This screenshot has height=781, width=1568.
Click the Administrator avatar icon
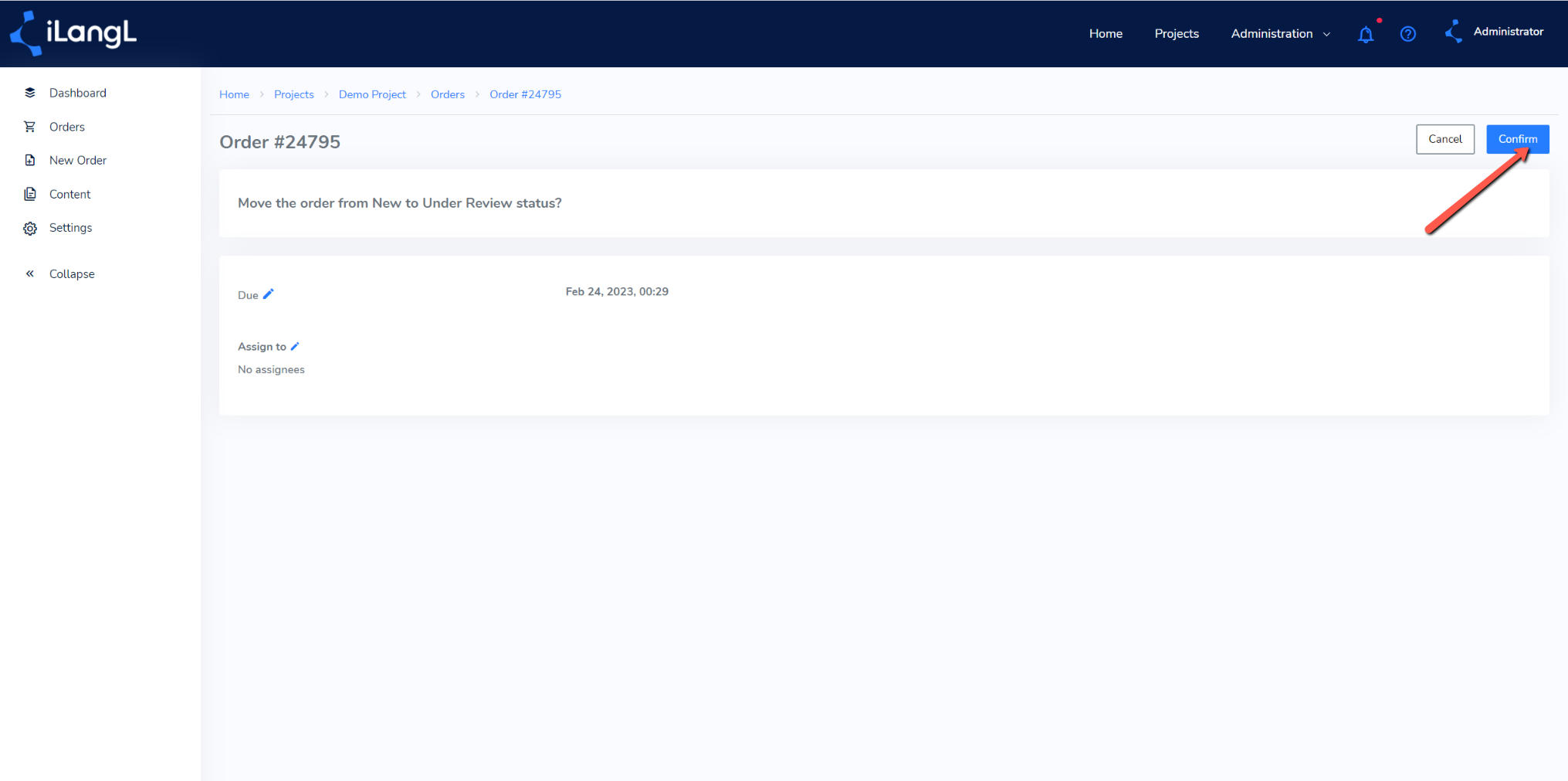click(x=1454, y=32)
